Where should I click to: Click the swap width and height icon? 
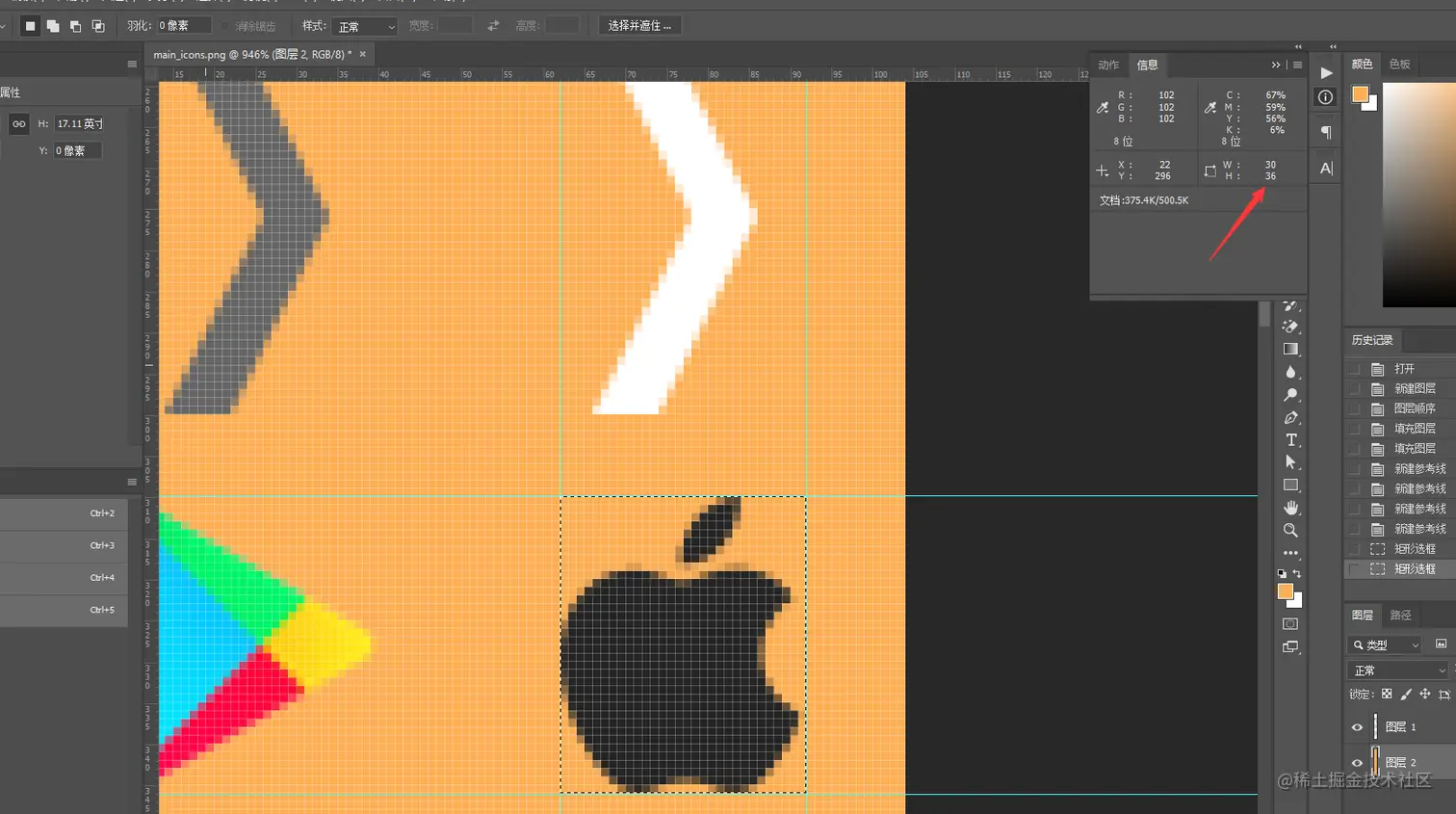pyautogui.click(x=493, y=26)
